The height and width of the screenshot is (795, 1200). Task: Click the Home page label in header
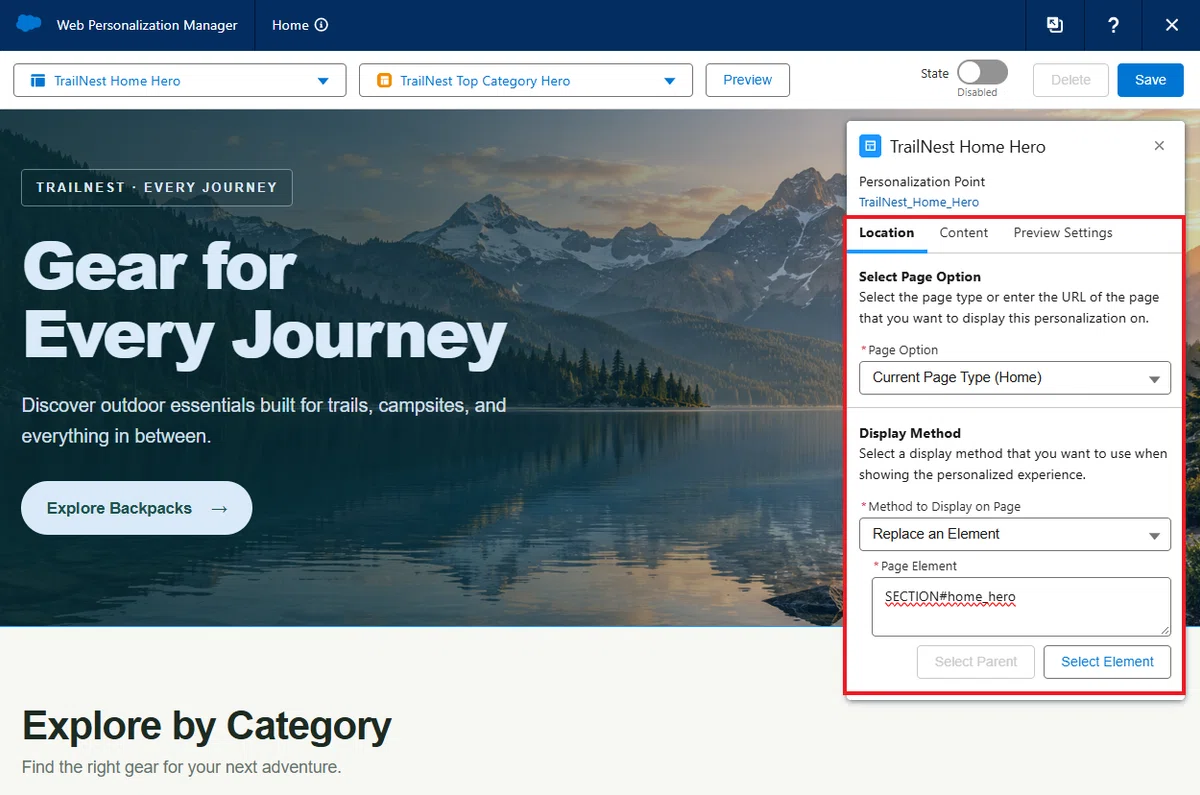click(x=290, y=25)
